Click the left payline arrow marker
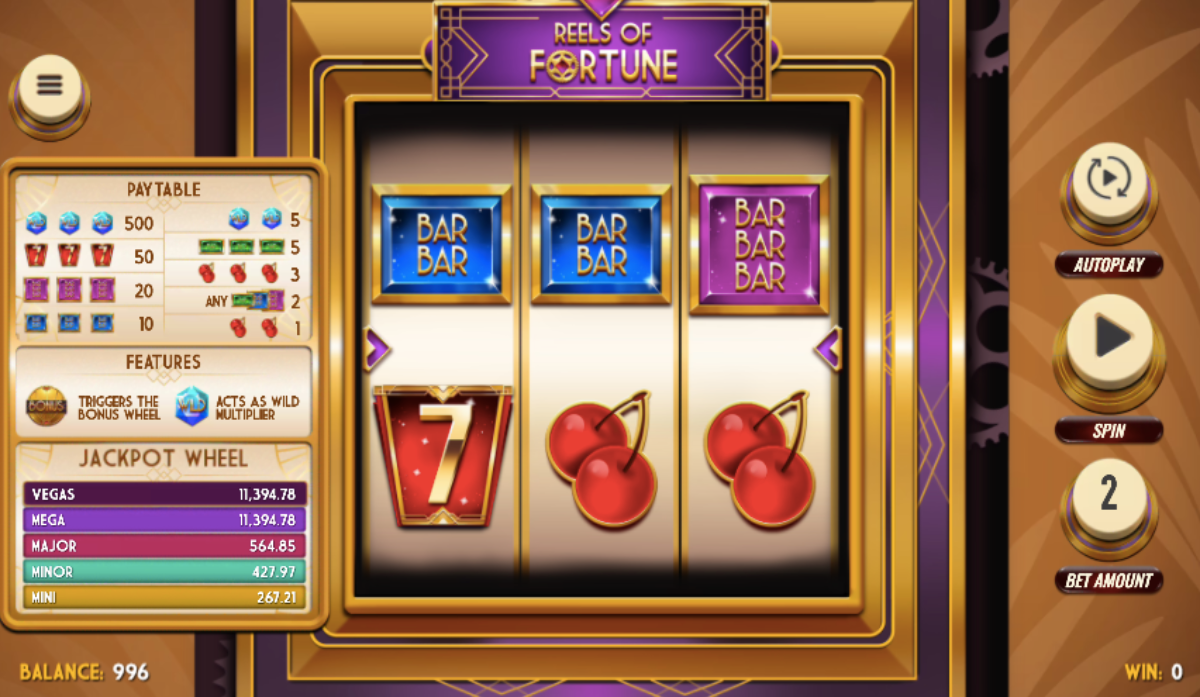Viewport: 1200px width, 697px height. [x=377, y=349]
